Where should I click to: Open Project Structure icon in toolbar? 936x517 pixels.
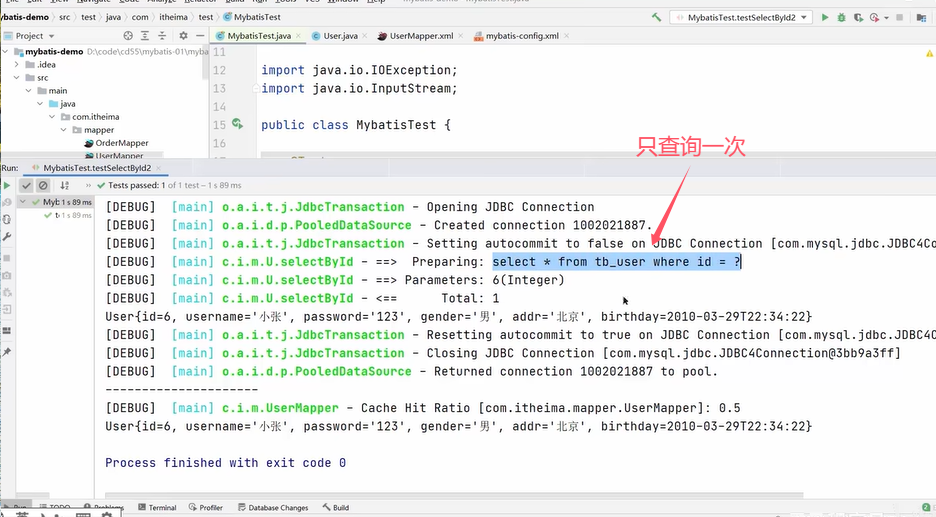921,17
